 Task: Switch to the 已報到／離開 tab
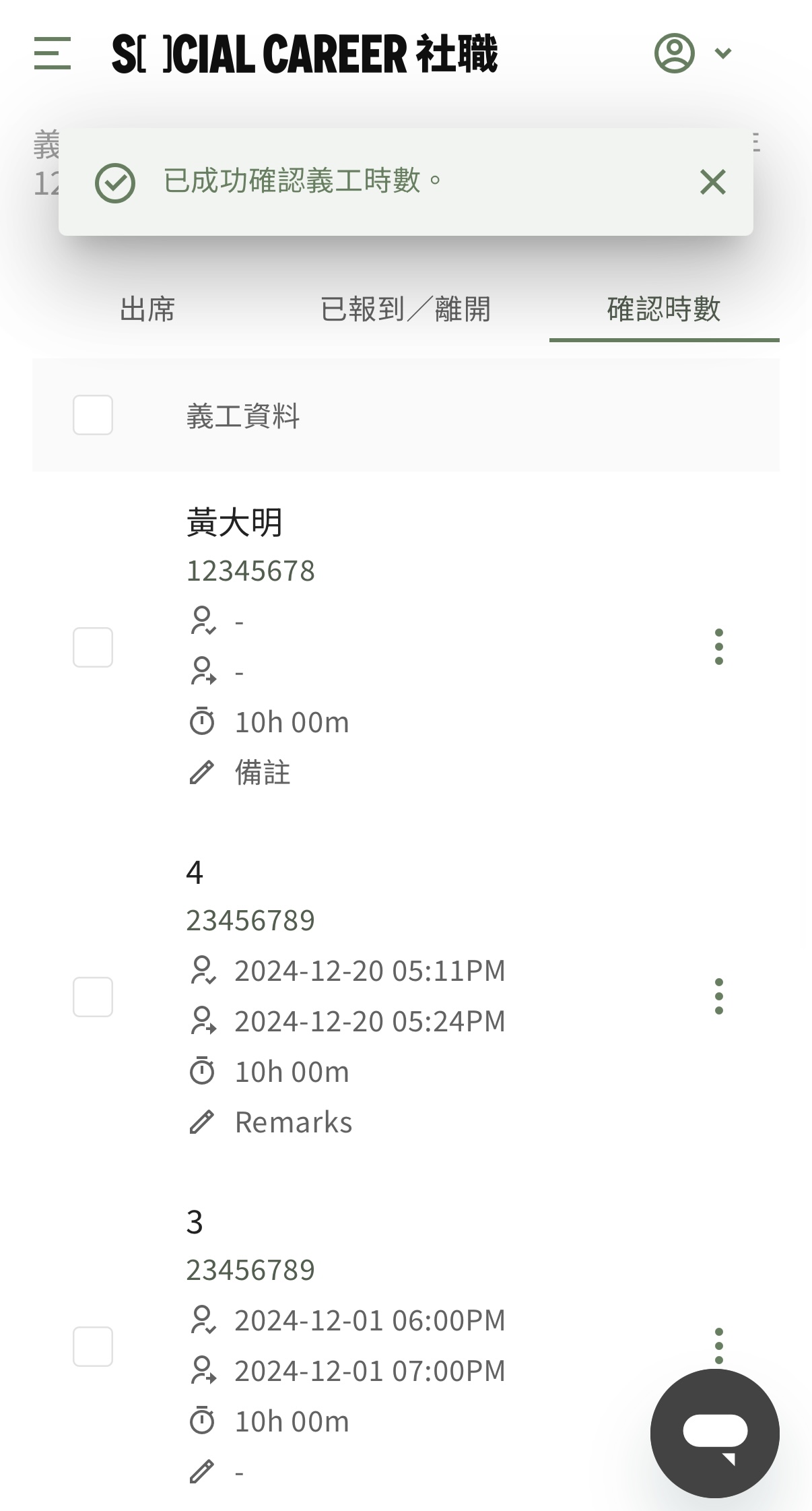pyautogui.click(x=406, y=310)
